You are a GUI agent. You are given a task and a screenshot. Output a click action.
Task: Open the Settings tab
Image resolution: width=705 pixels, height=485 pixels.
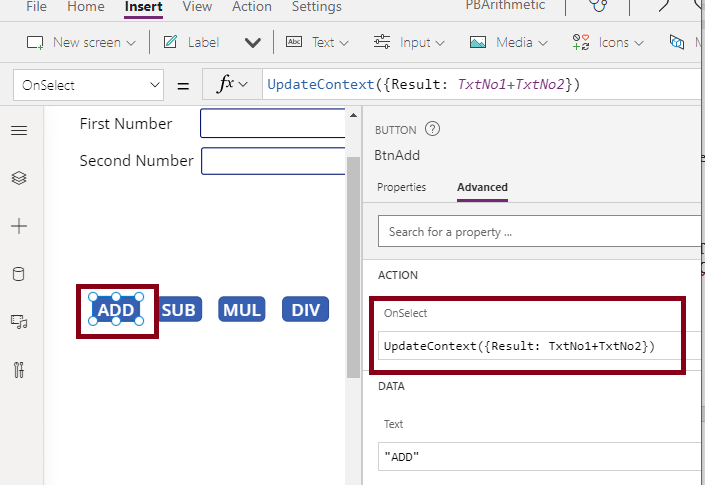click(317, 7)
